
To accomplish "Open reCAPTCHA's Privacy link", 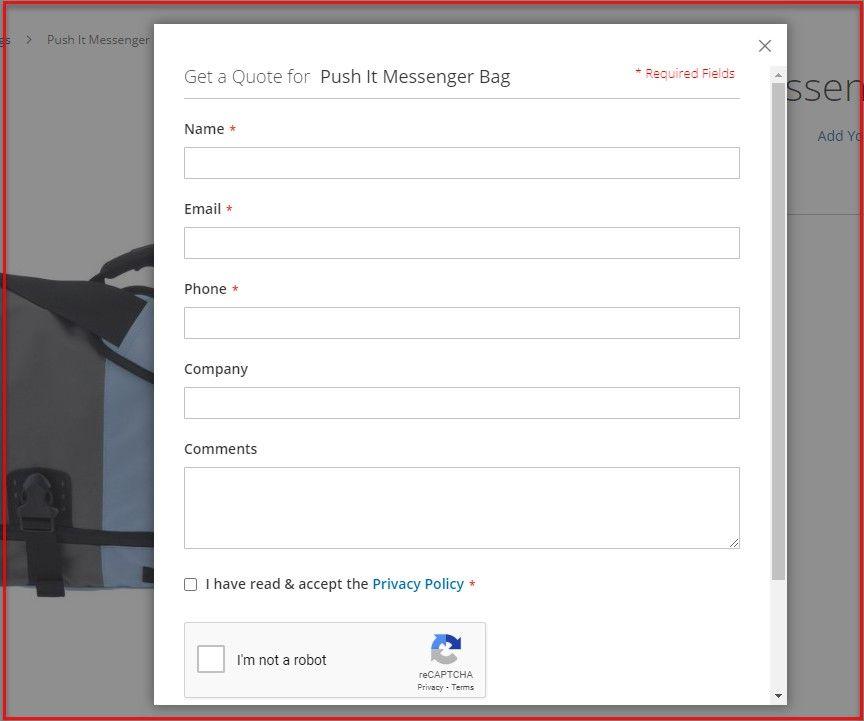I will click(430, 687).
